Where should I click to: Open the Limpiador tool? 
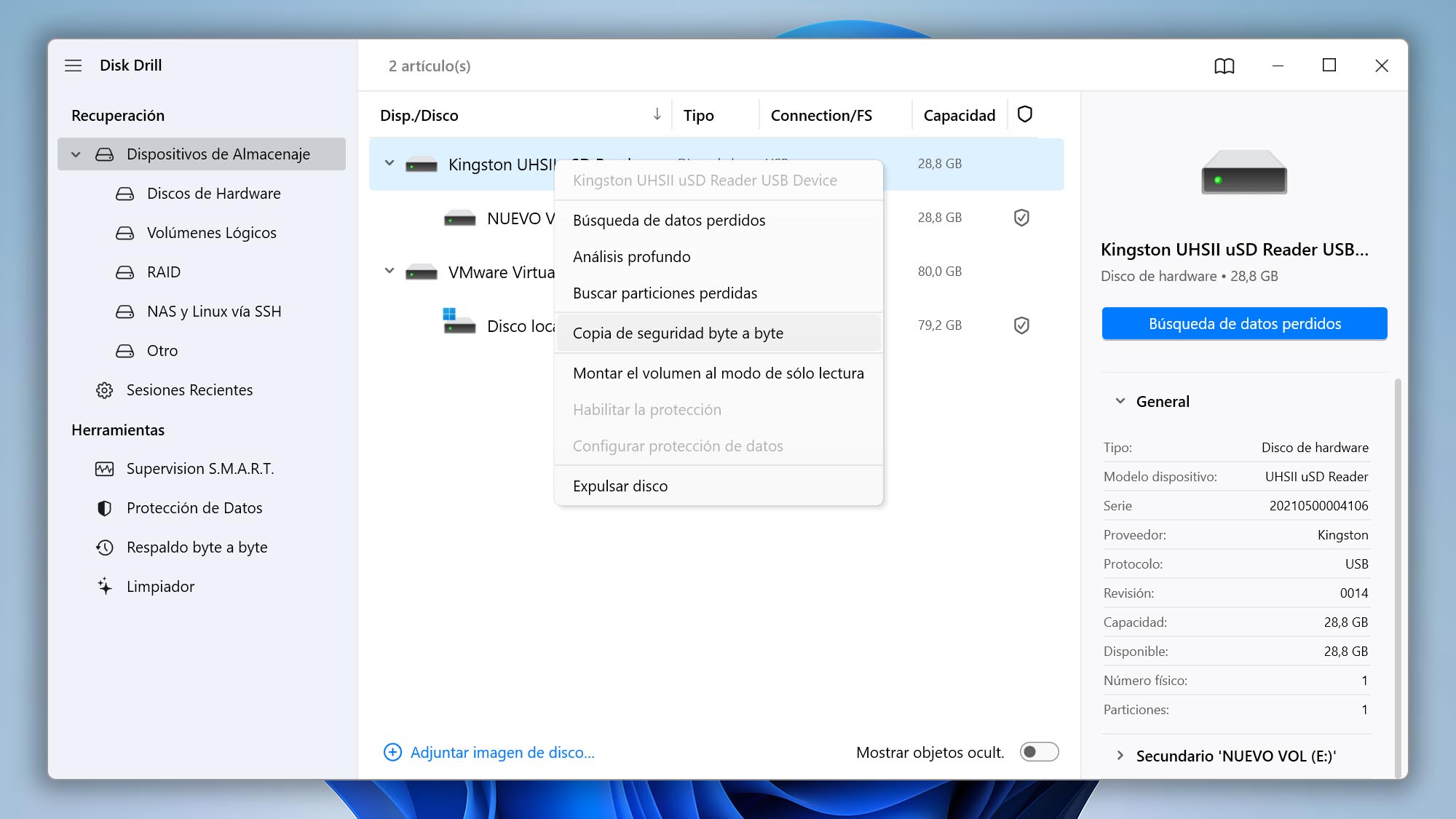pyautogui.click(x=201, y=587)
